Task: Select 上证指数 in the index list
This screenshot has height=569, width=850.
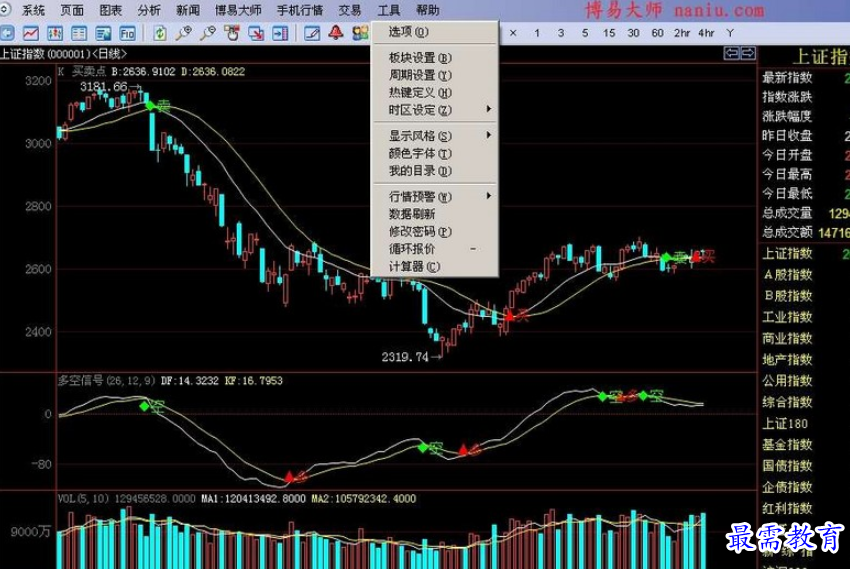Action: click(x=787, y=254)
